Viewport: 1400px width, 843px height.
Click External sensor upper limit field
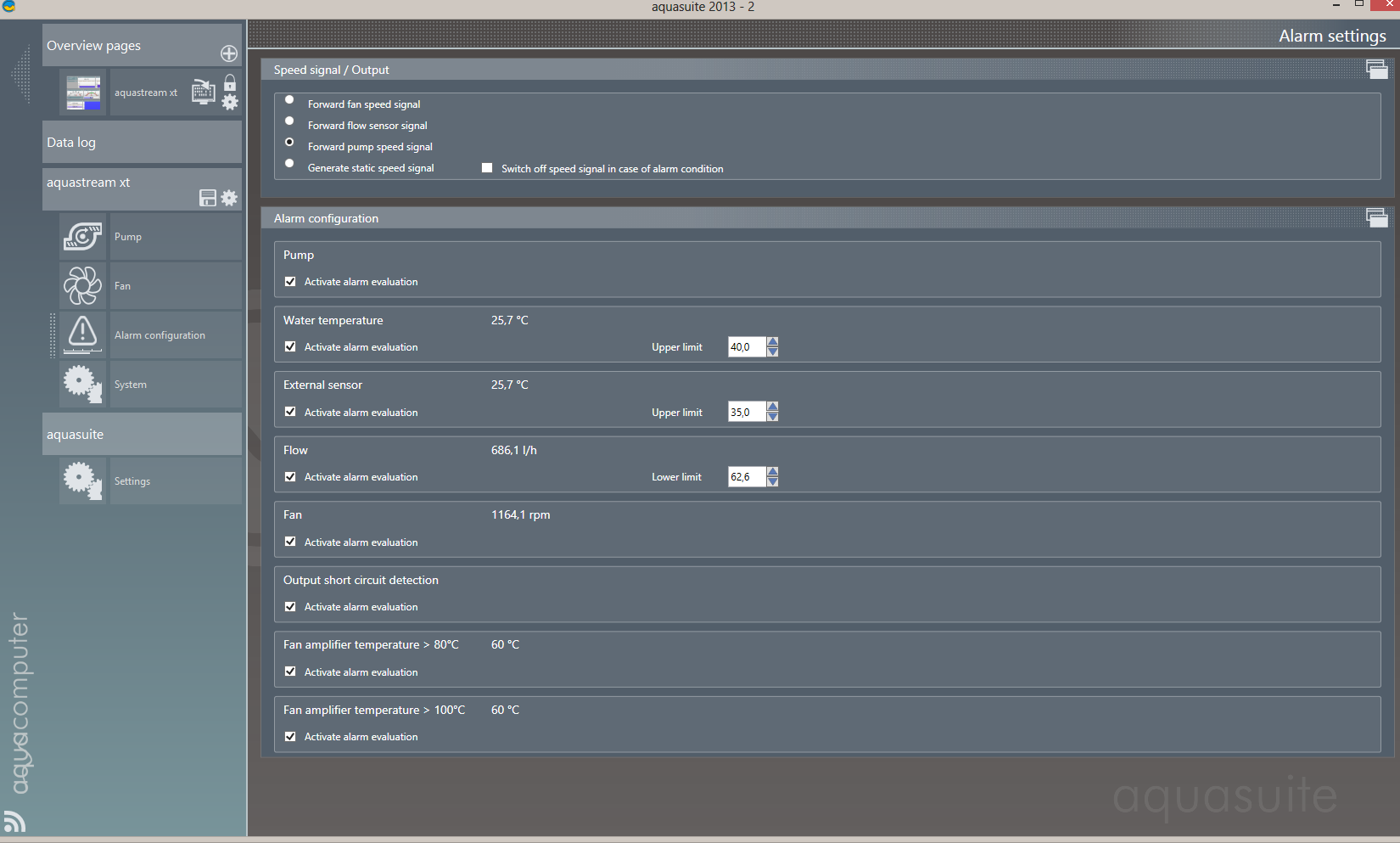pyautogui.click(x=748, y=413)
